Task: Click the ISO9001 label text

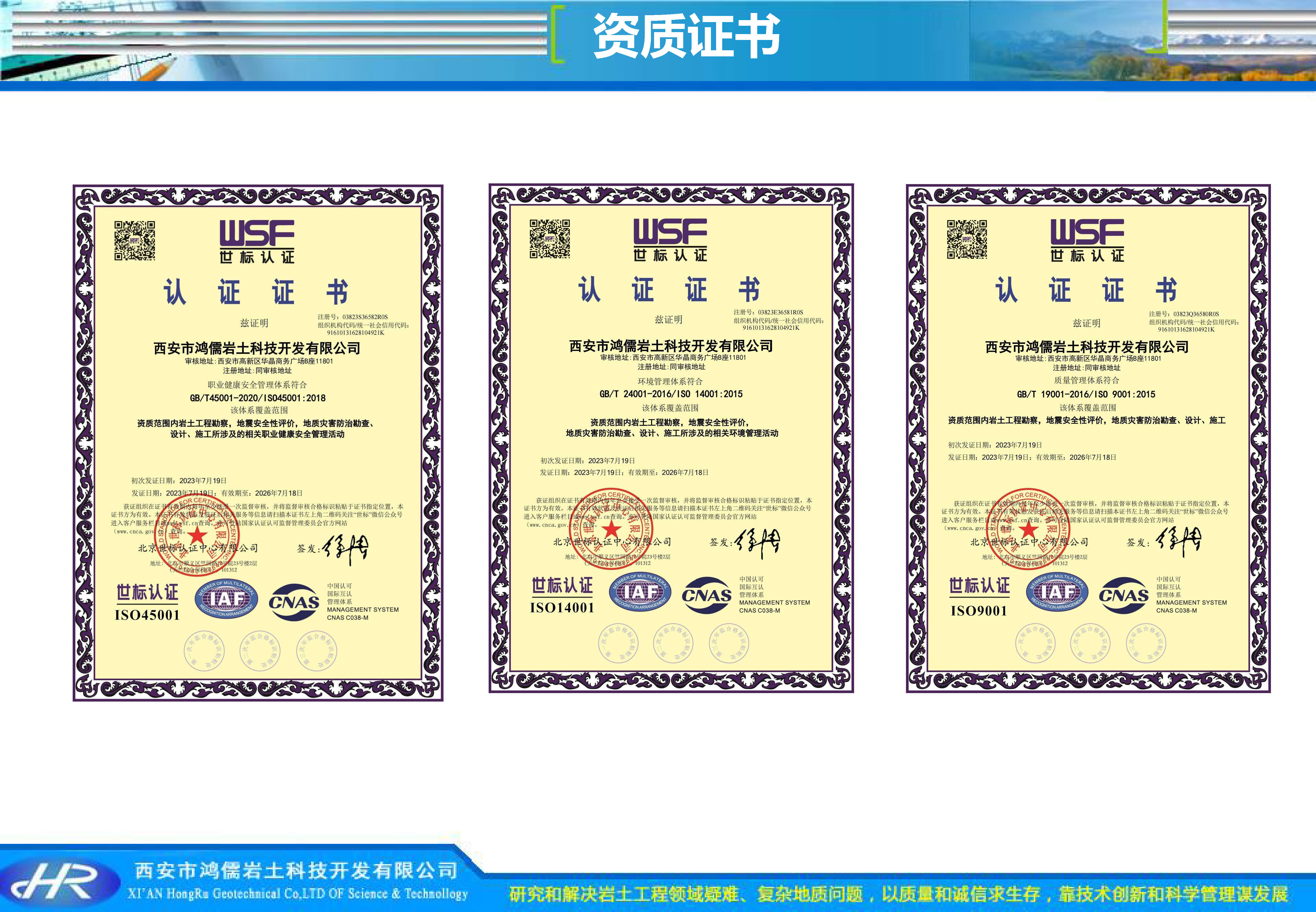Action: click(979, 611)
